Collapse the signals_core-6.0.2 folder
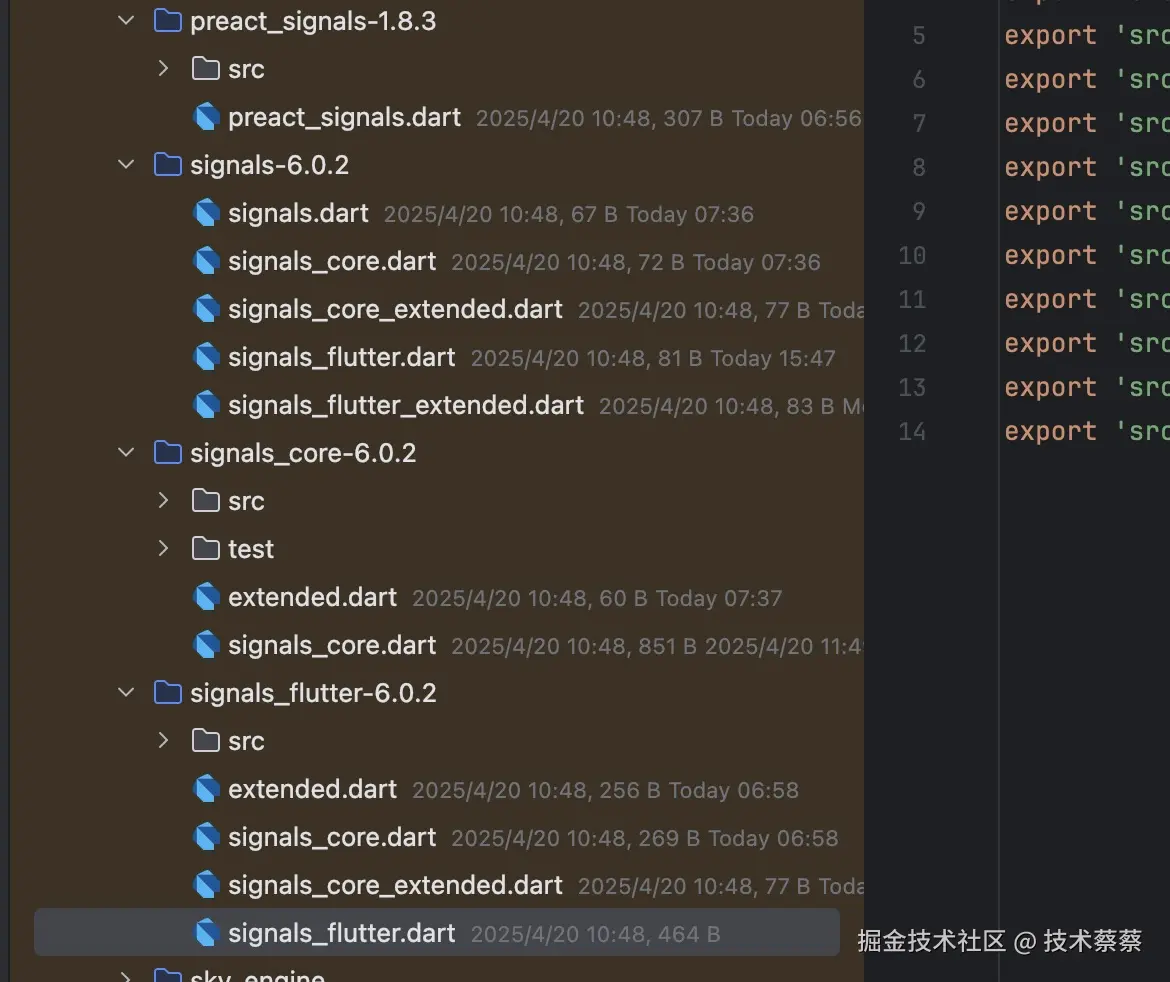Image resolution: width=1170 pixels, height=982 pixels. point(126,452)
